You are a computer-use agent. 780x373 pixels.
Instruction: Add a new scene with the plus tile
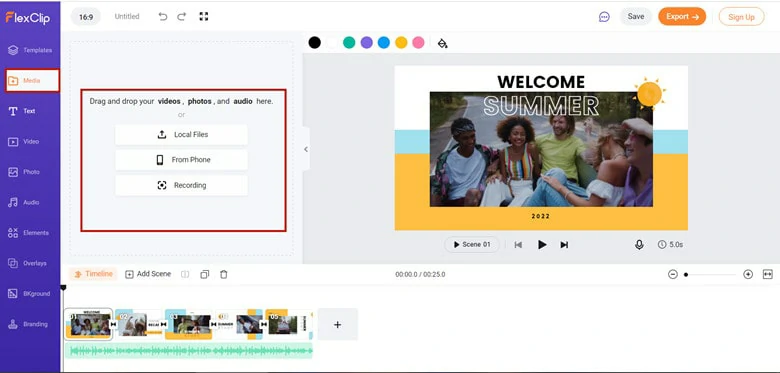click(337, 324)
